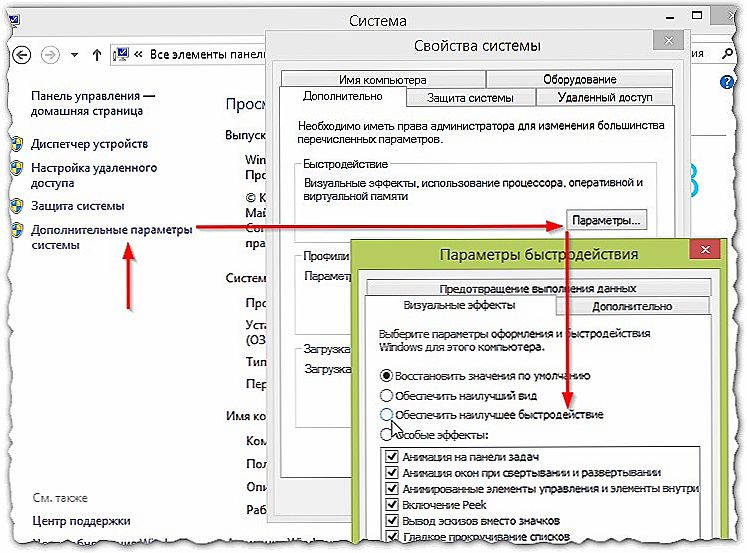Select Обеспечить наилучший вид radio button
This screenshot has width=747, height=553.
coord(386,395)
